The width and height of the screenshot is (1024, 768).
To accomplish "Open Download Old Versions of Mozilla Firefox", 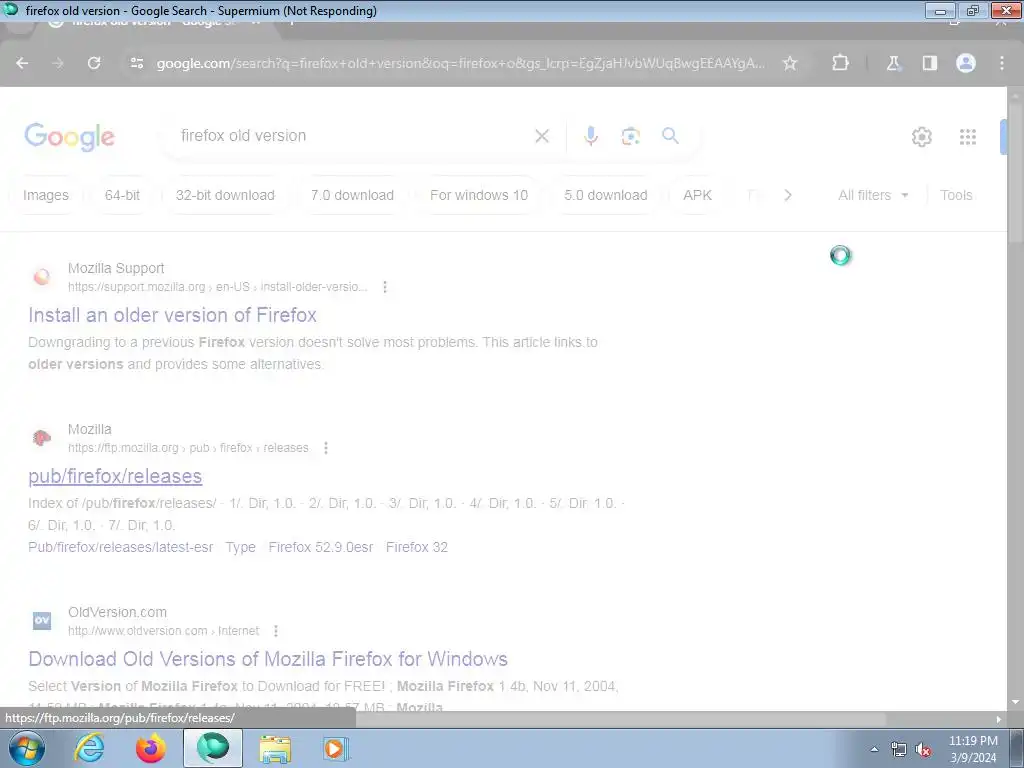I will [268, 659].
